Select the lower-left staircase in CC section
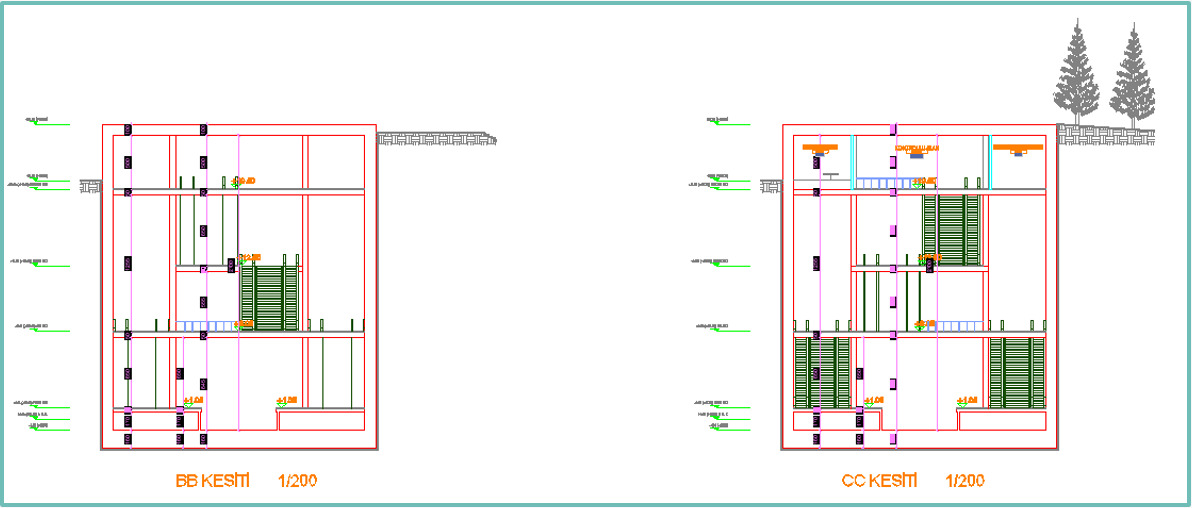 tap(821, 372)
